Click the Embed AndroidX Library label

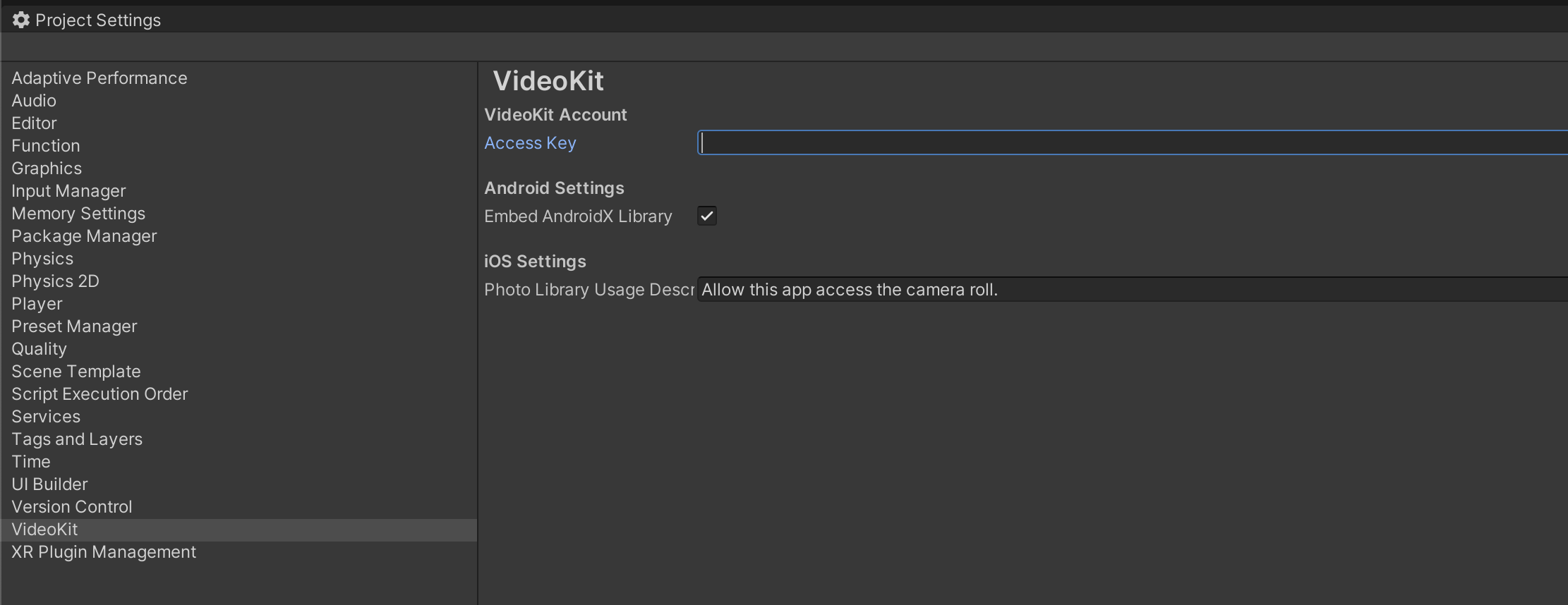click(578, 216)
